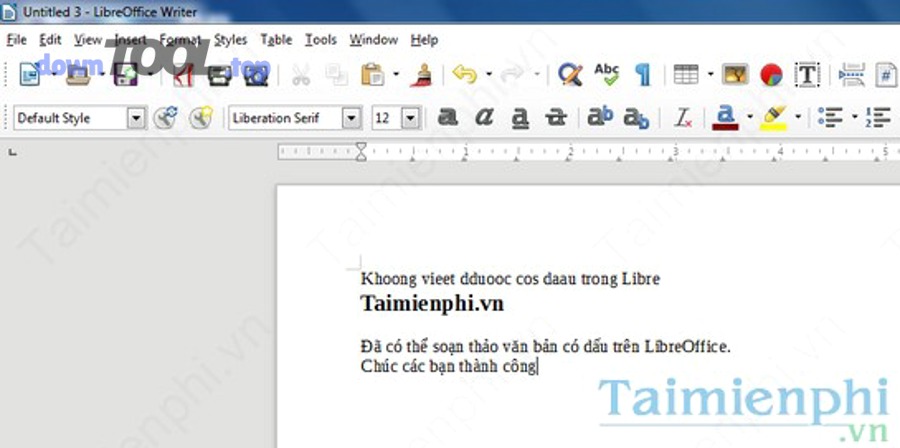This screenshot has width=900, height=448.
Task: Insert a text box icon
Action: click(808, 74)
